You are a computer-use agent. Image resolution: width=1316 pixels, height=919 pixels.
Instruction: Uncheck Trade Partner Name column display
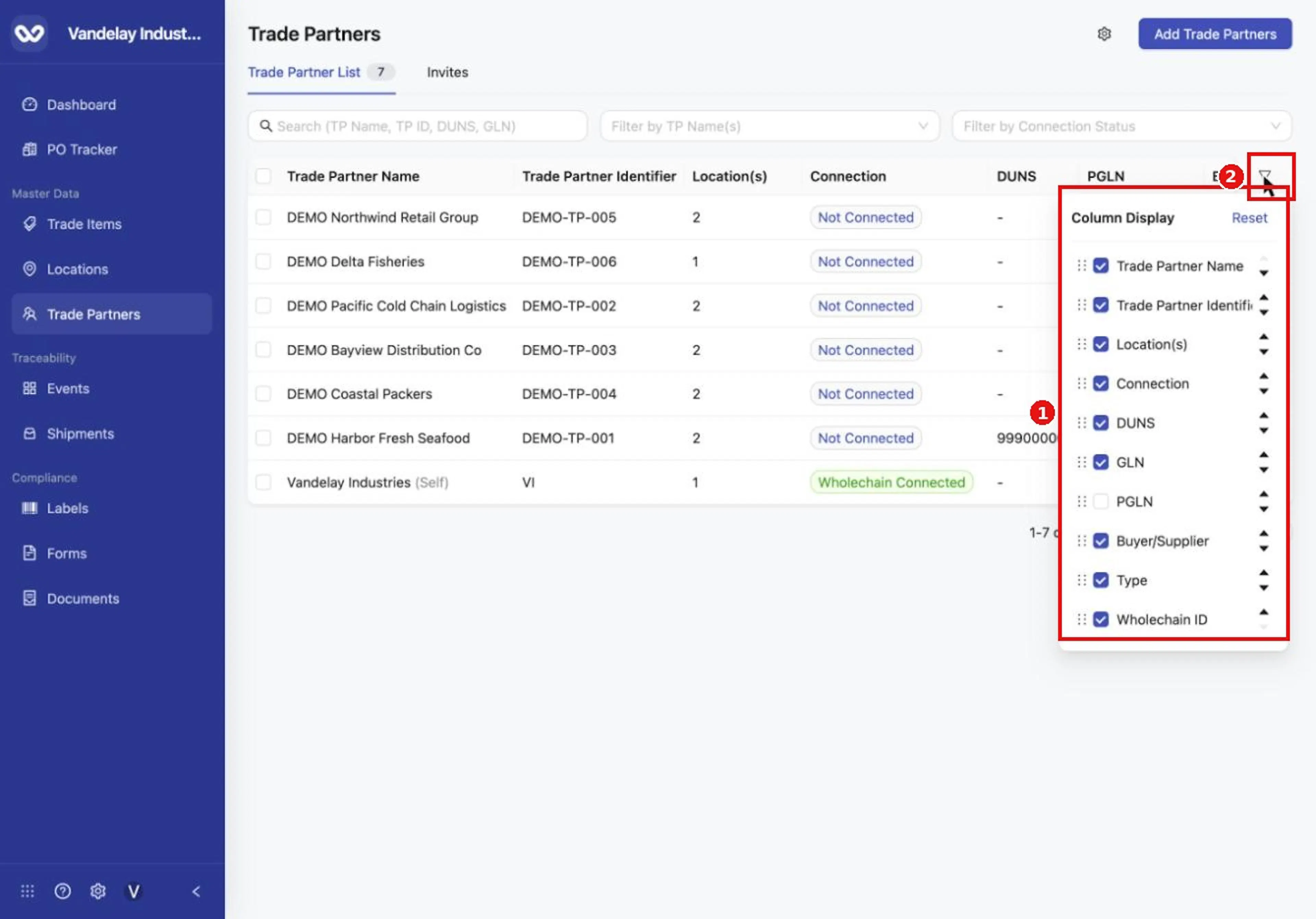1100,265
